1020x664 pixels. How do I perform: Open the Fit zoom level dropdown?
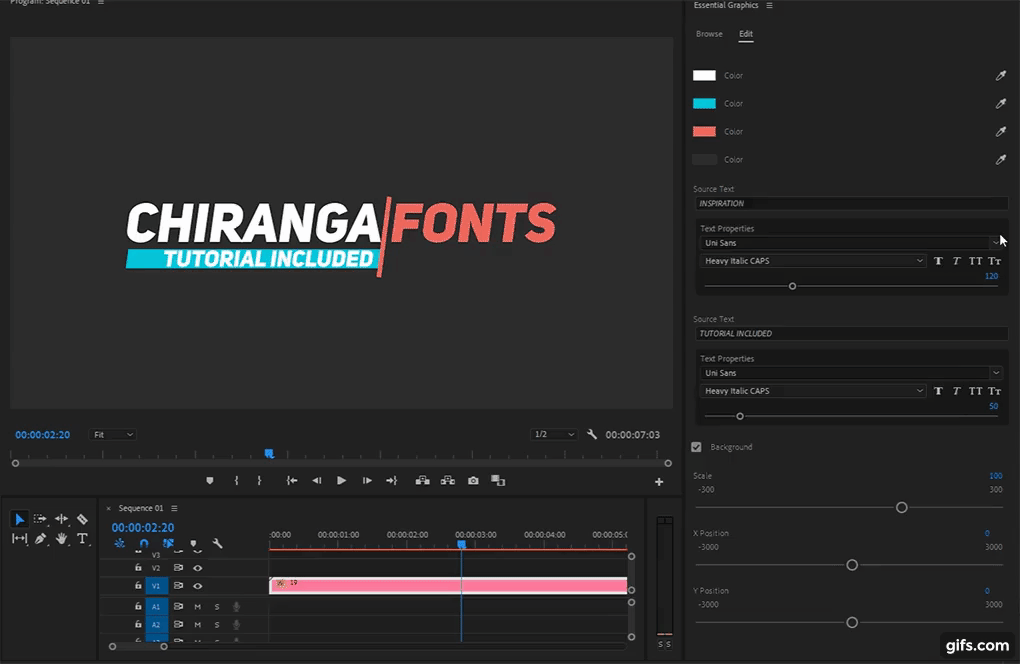click(x=113, y=434)
